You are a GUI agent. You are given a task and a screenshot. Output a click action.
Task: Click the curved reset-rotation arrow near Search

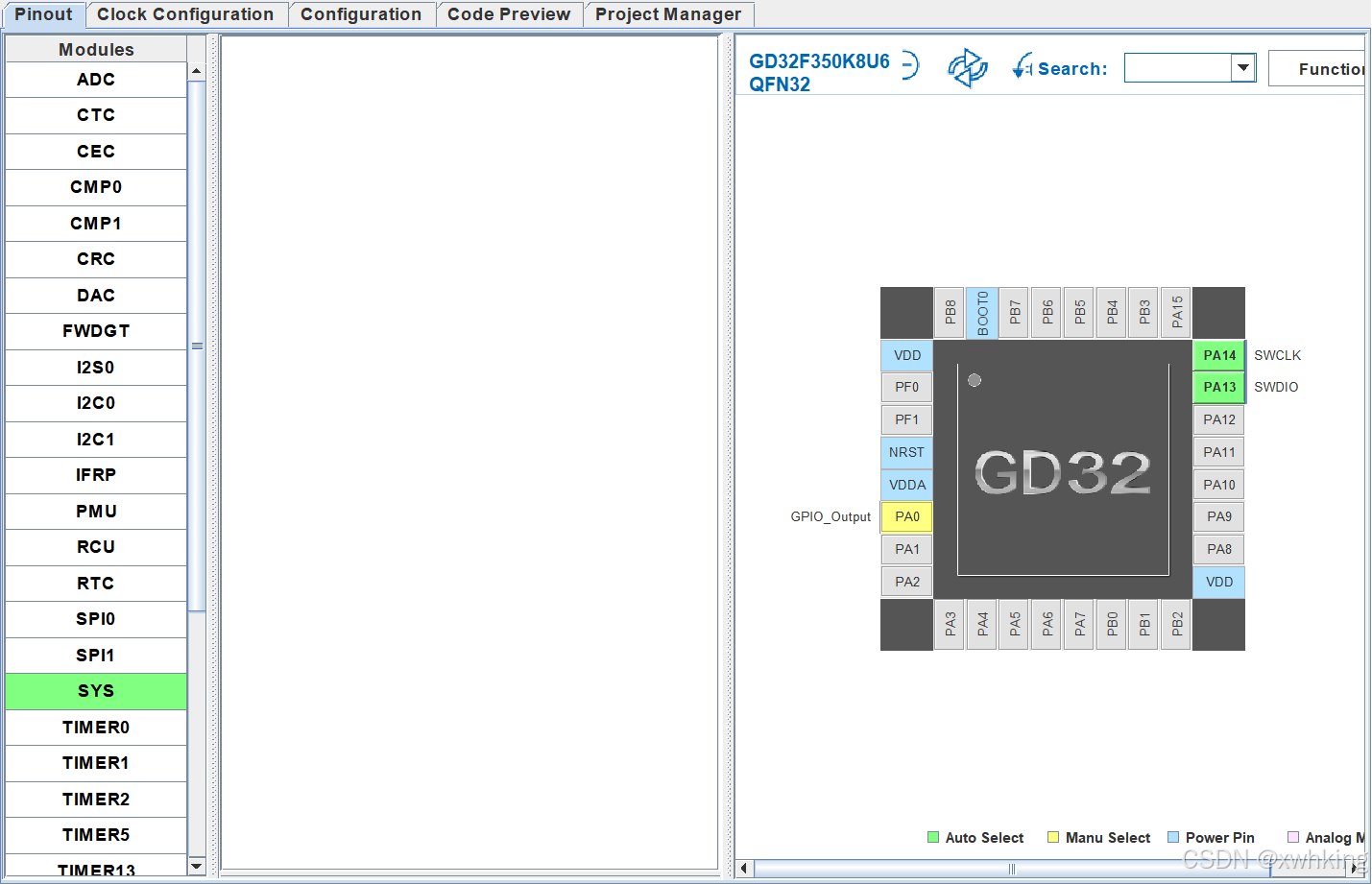click(1021, 65)
